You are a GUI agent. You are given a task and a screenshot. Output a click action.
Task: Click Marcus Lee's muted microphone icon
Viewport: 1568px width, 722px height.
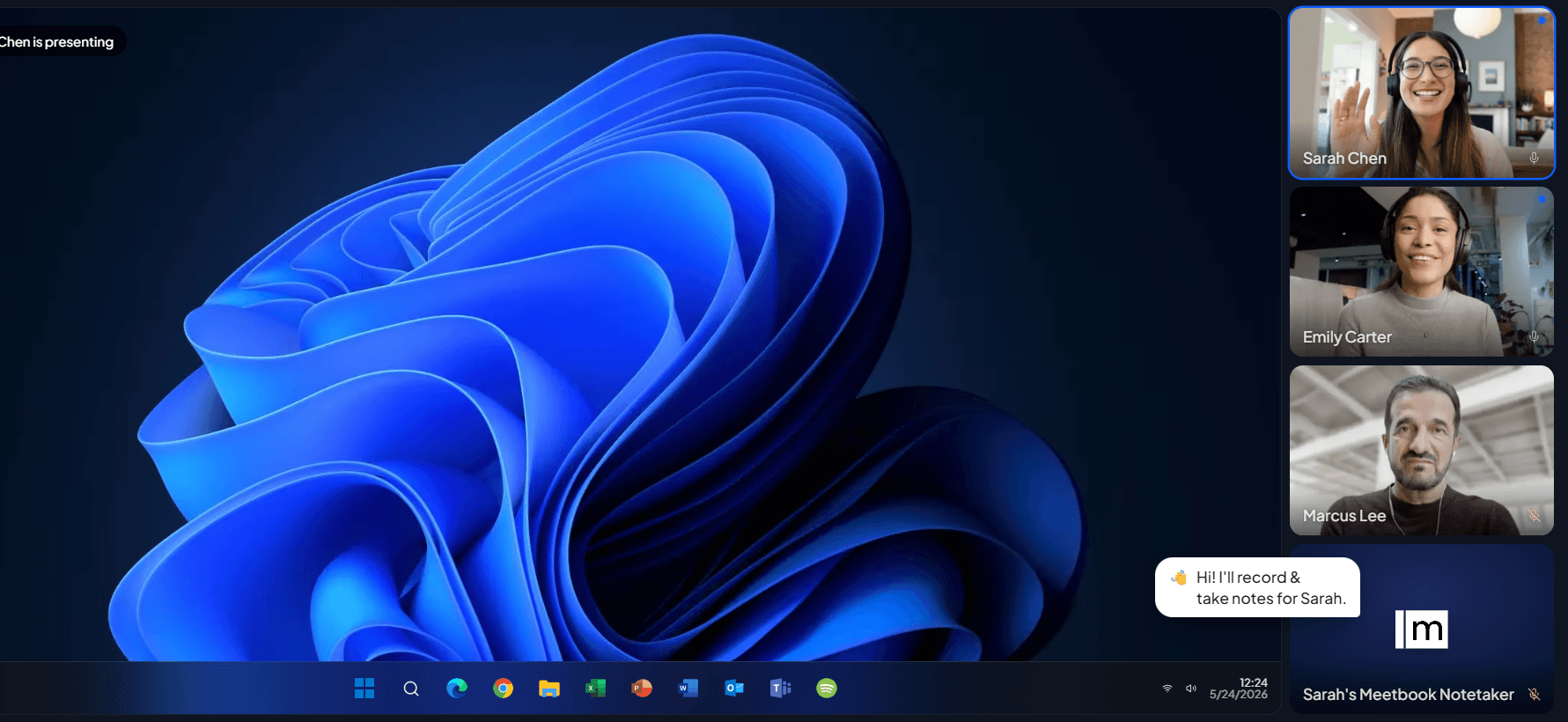pyautogui.click(x=1534, y=516)
